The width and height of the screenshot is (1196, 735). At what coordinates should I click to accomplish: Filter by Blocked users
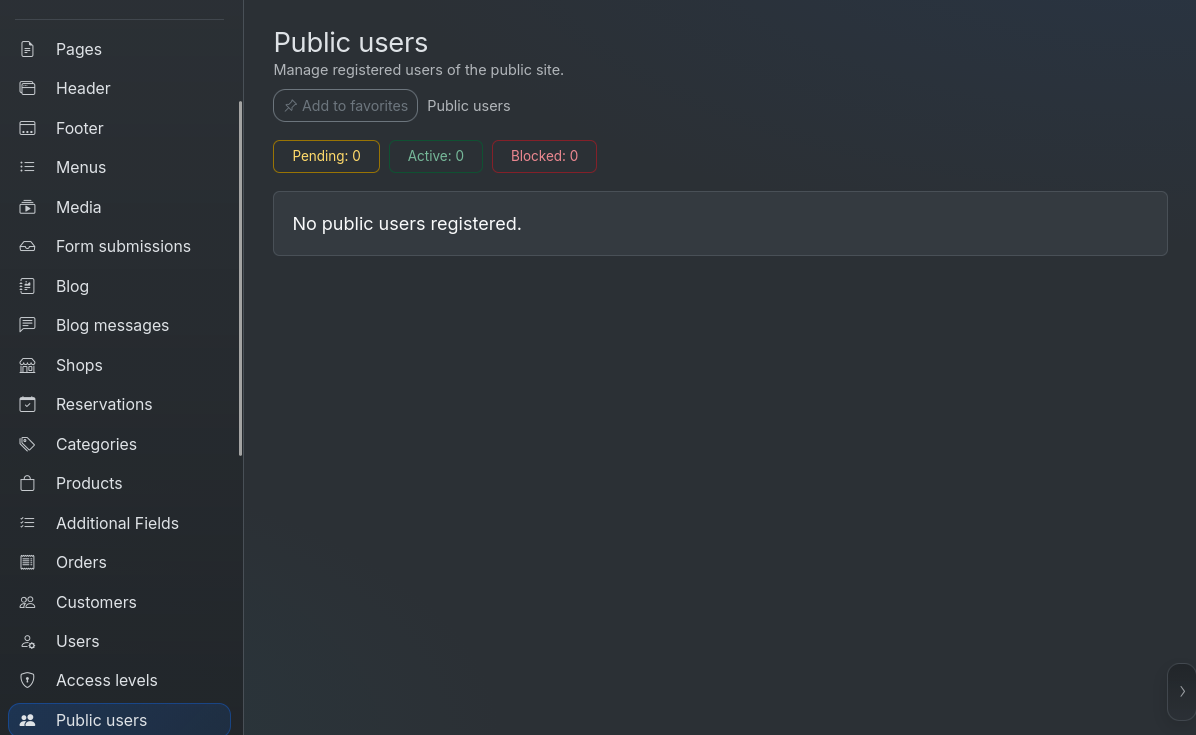pos(545,156)
